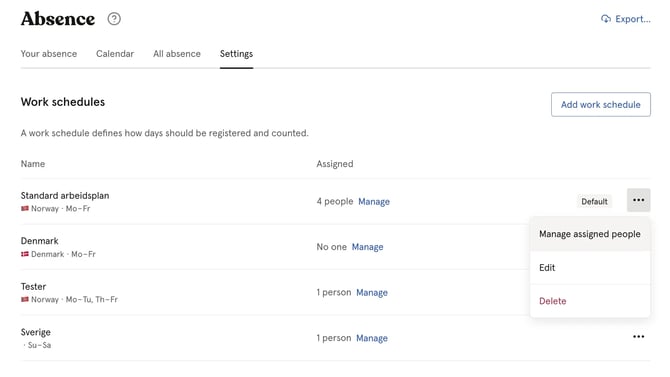The width and height of the screenshot is (670, 377).
Task: Click the Standard arbeidsplan schedule name
Action: 65,196
